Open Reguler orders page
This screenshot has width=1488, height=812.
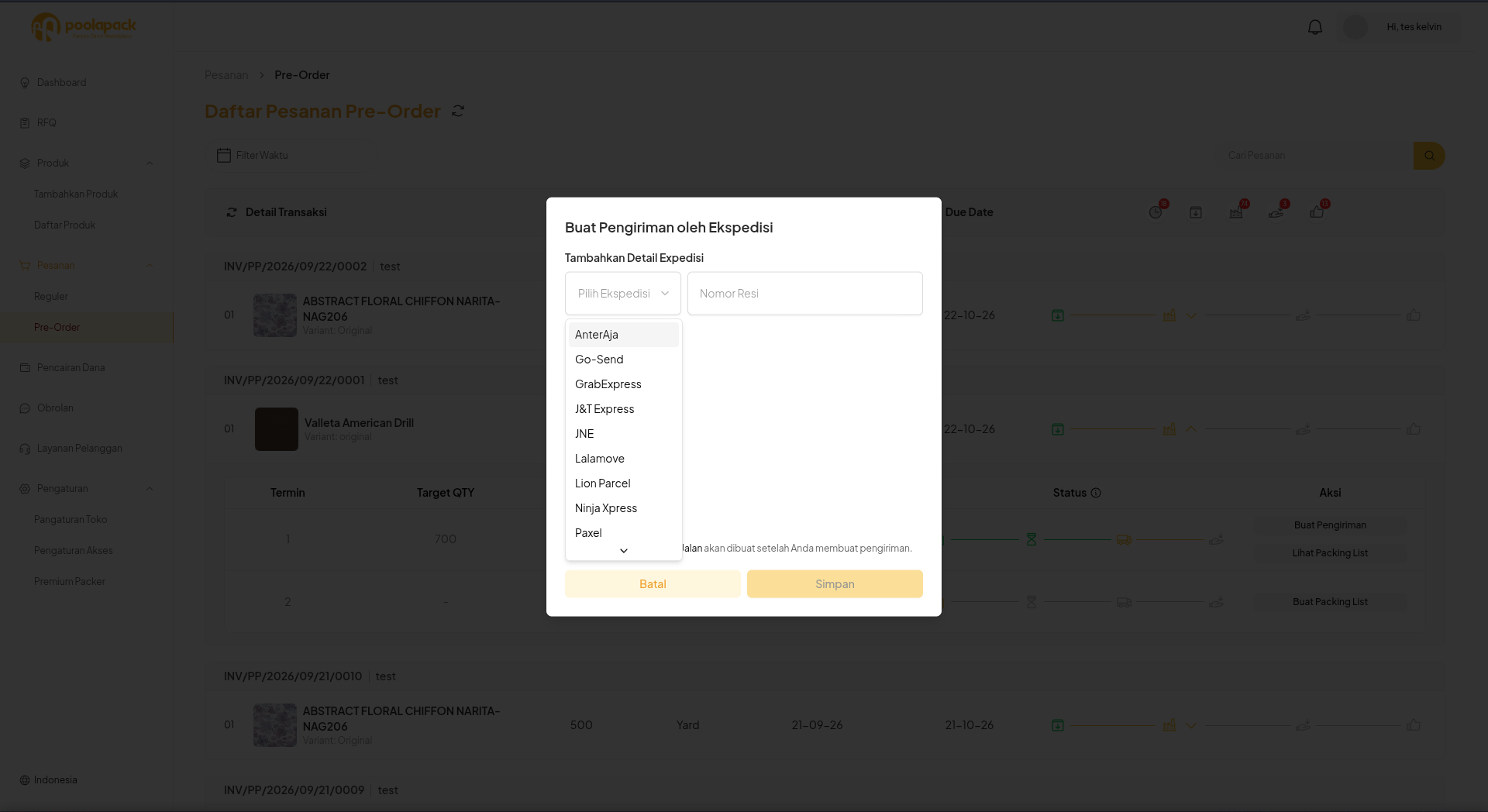point(51,297)
